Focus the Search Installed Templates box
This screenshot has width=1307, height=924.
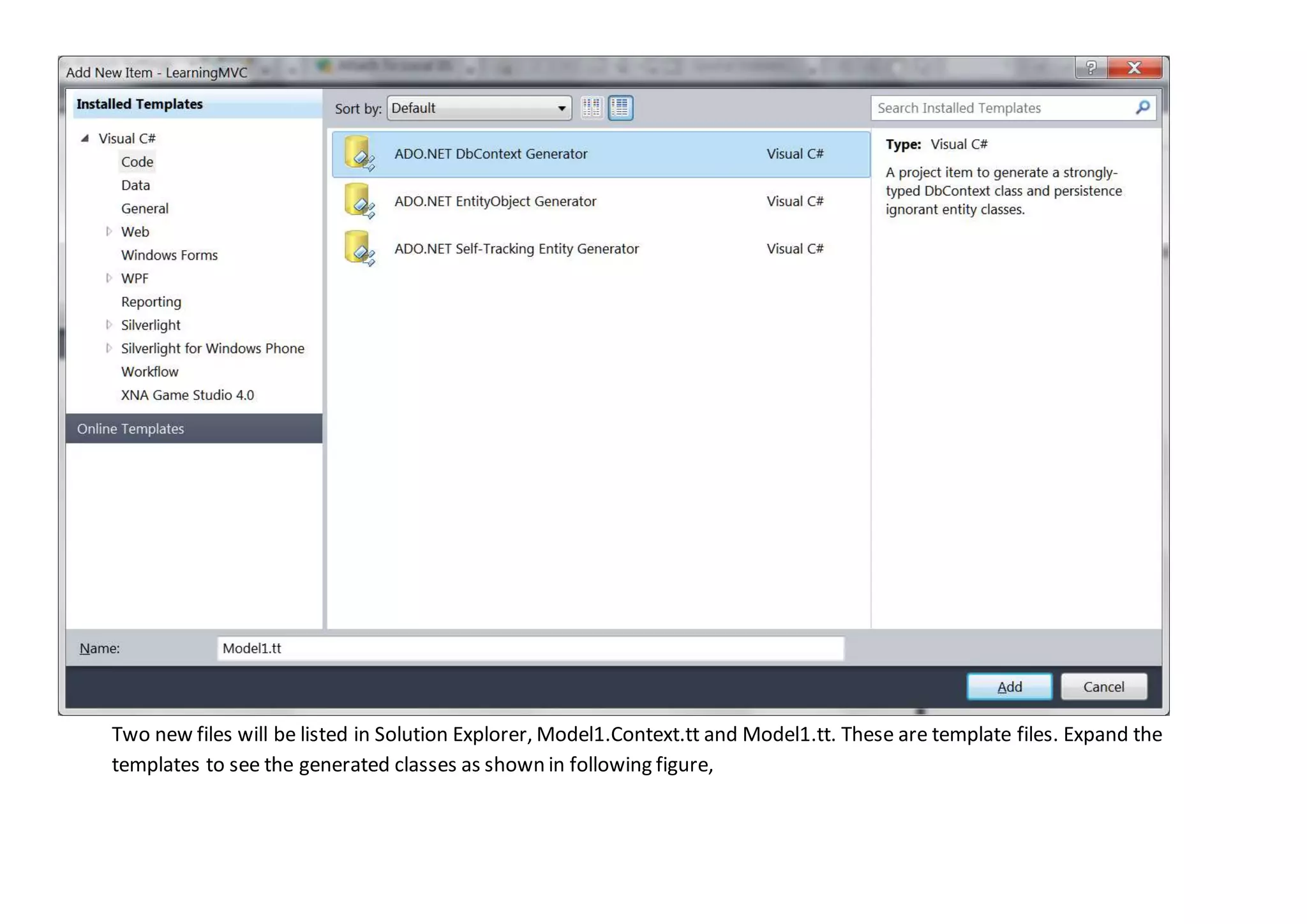[1013, 108]
